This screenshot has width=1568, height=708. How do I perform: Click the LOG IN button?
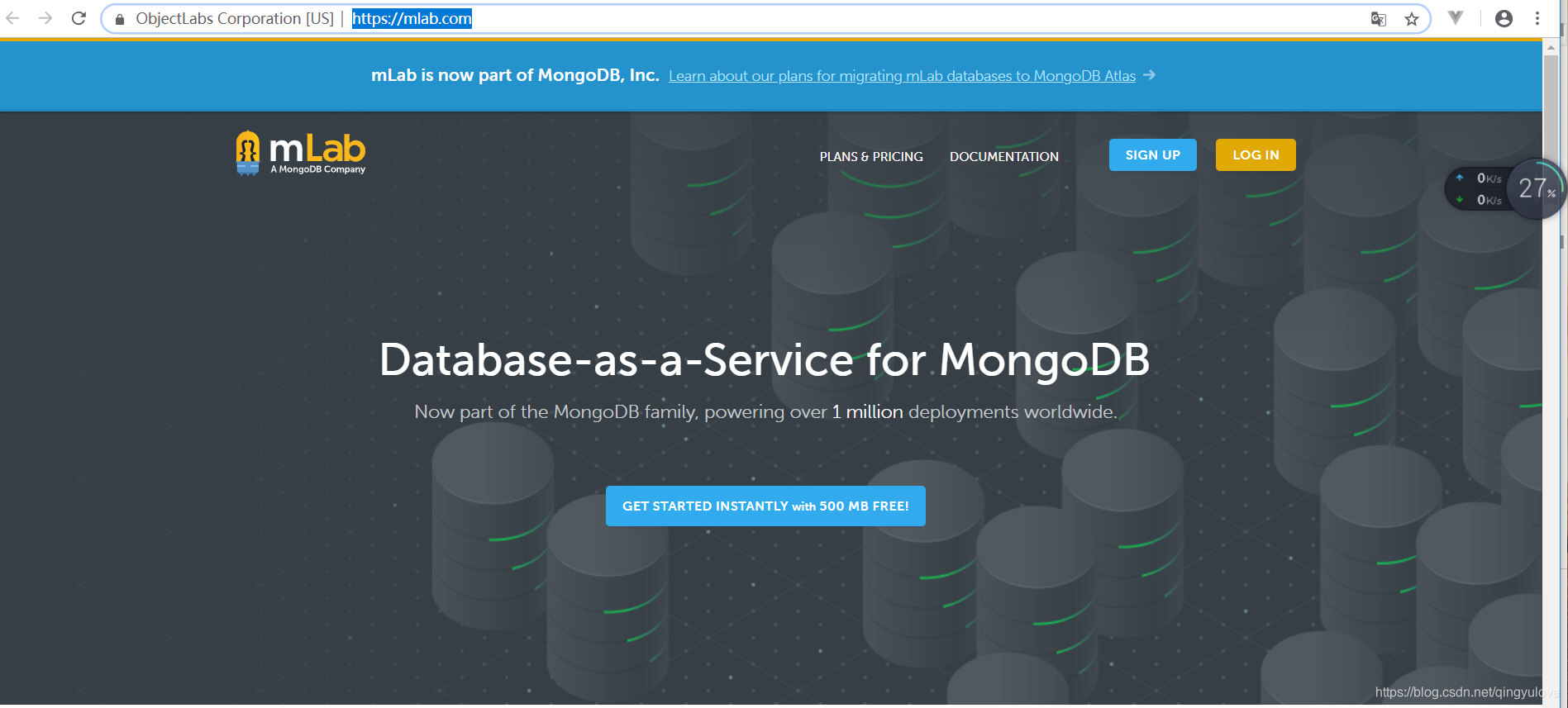point(1256,155)
